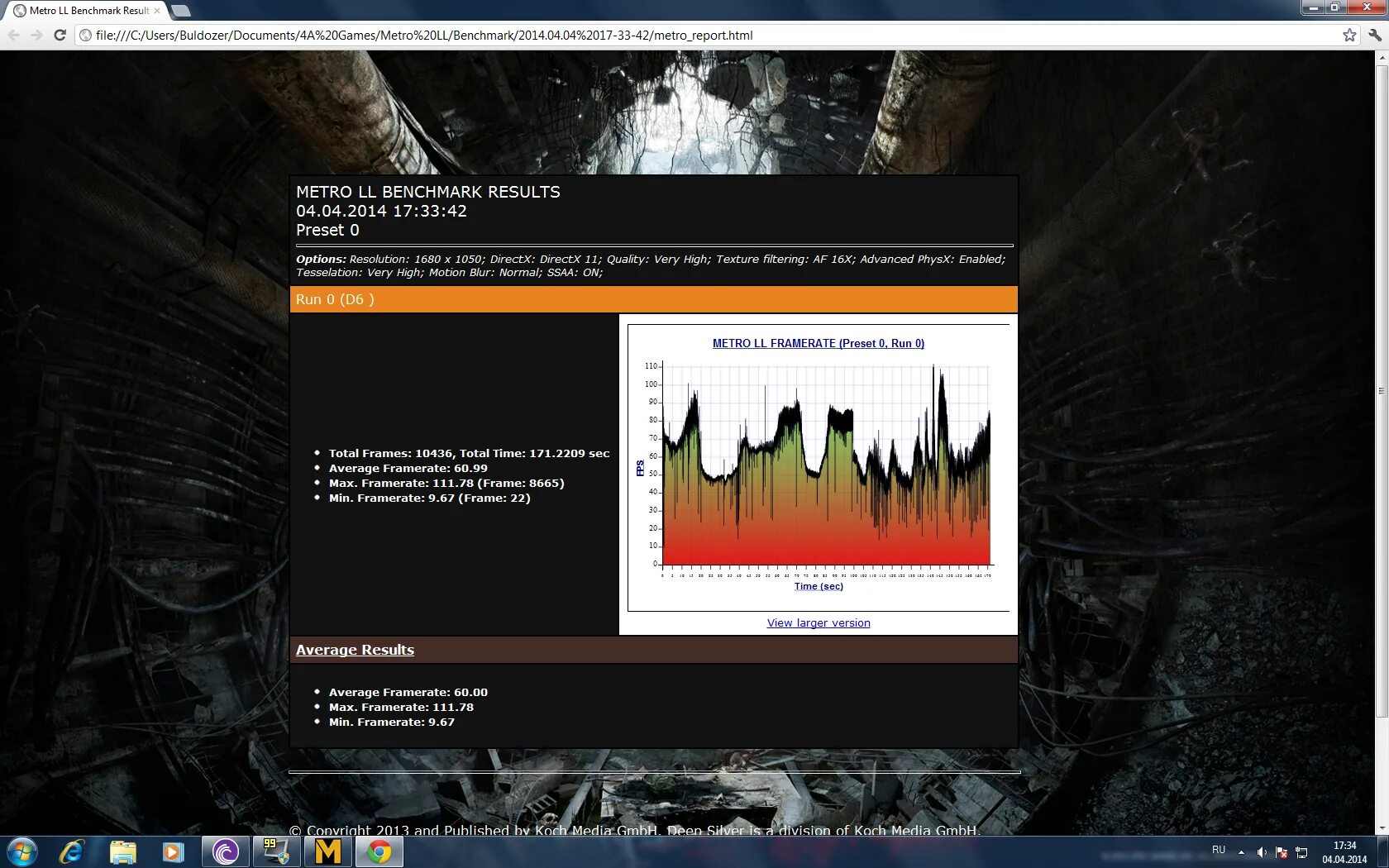Screen dimensions: 1389x868
Task: Select the Metro LL Benchmark Result tab
Action: 87,11
